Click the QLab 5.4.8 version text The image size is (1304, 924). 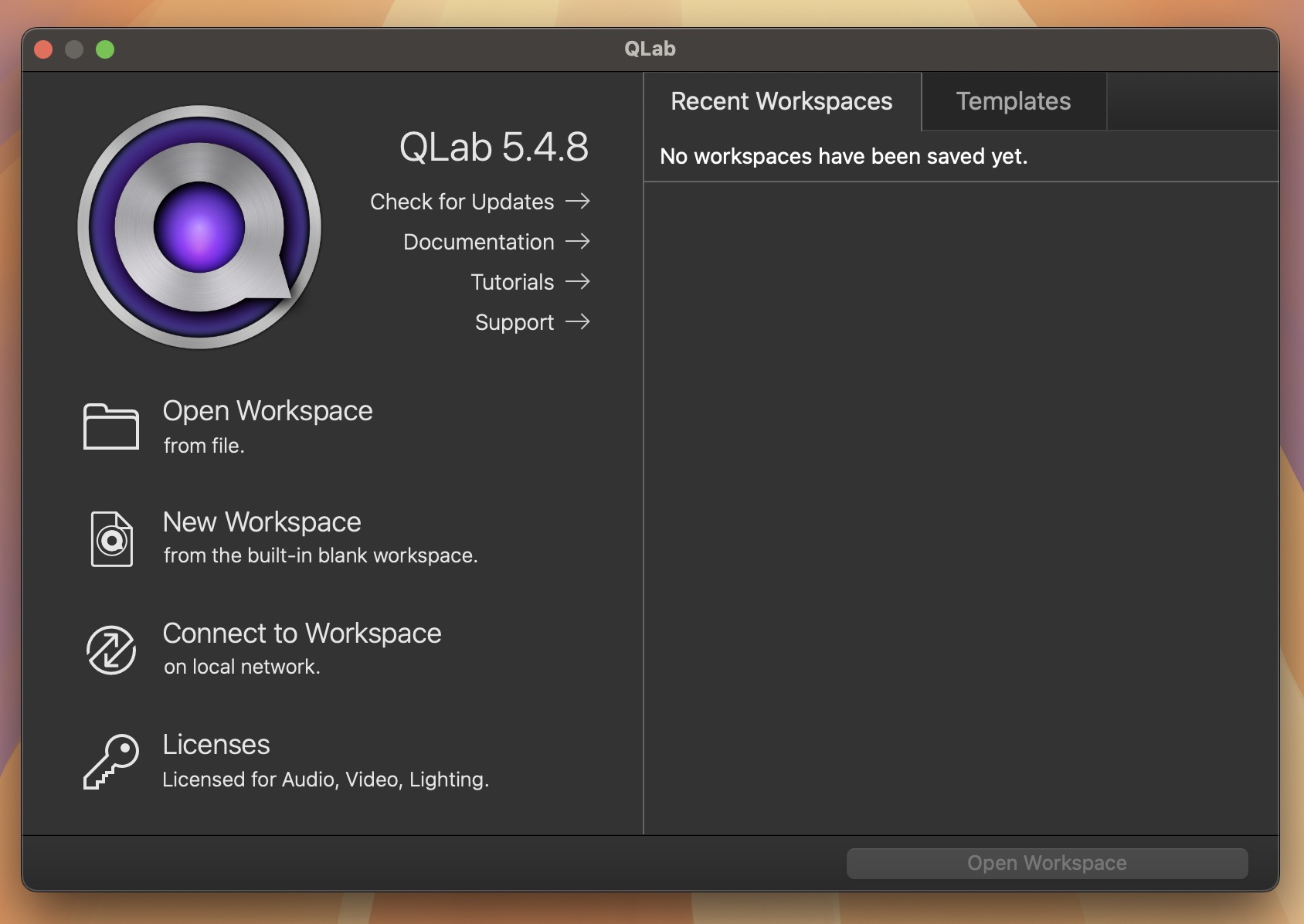tap(494, 147)
